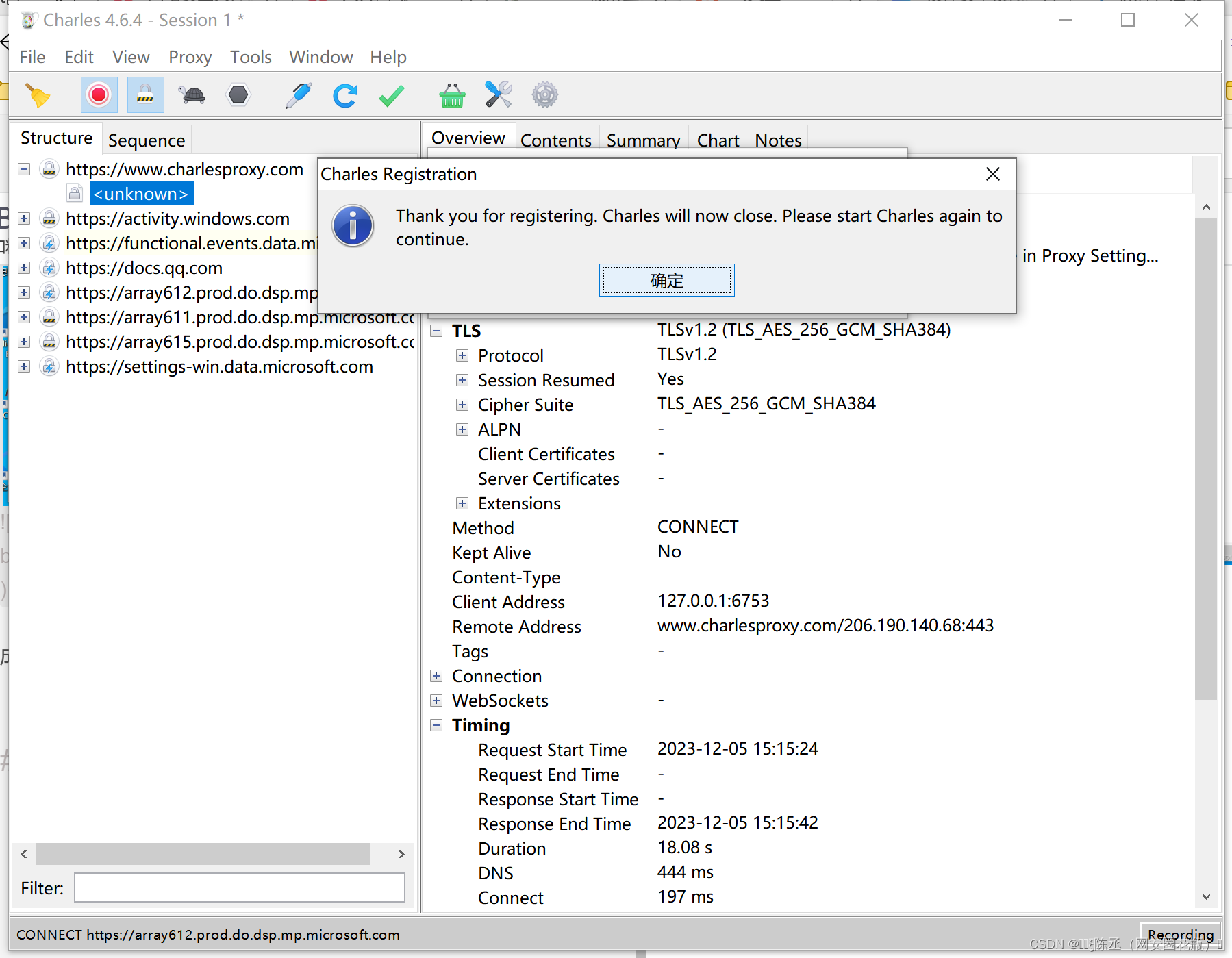Open the View menu
1232x958 pixels.
pos(131,57)
